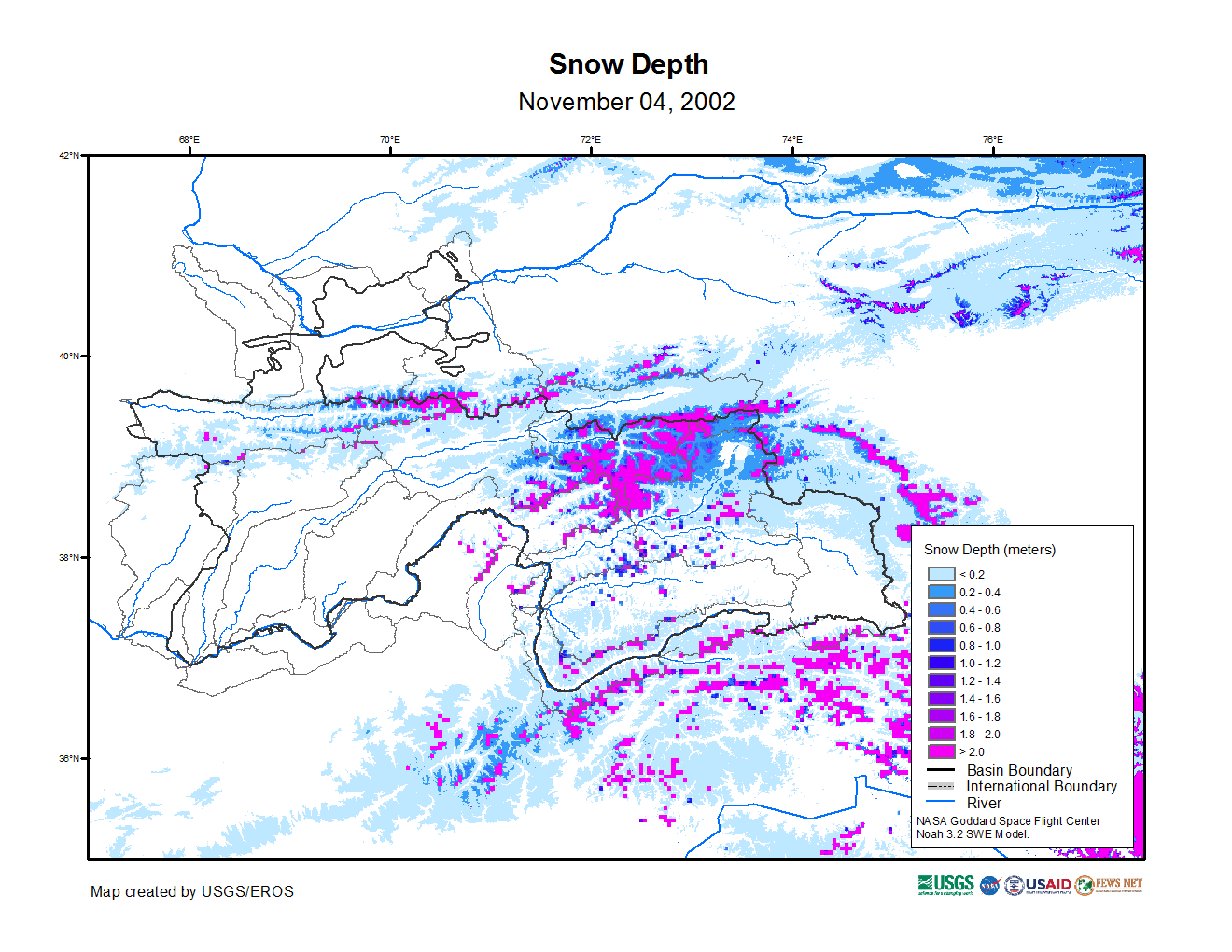Screen dimensions: 1232x952
Task: Click the Snow Depth (meters) legend heading
Action: (989, 550)
